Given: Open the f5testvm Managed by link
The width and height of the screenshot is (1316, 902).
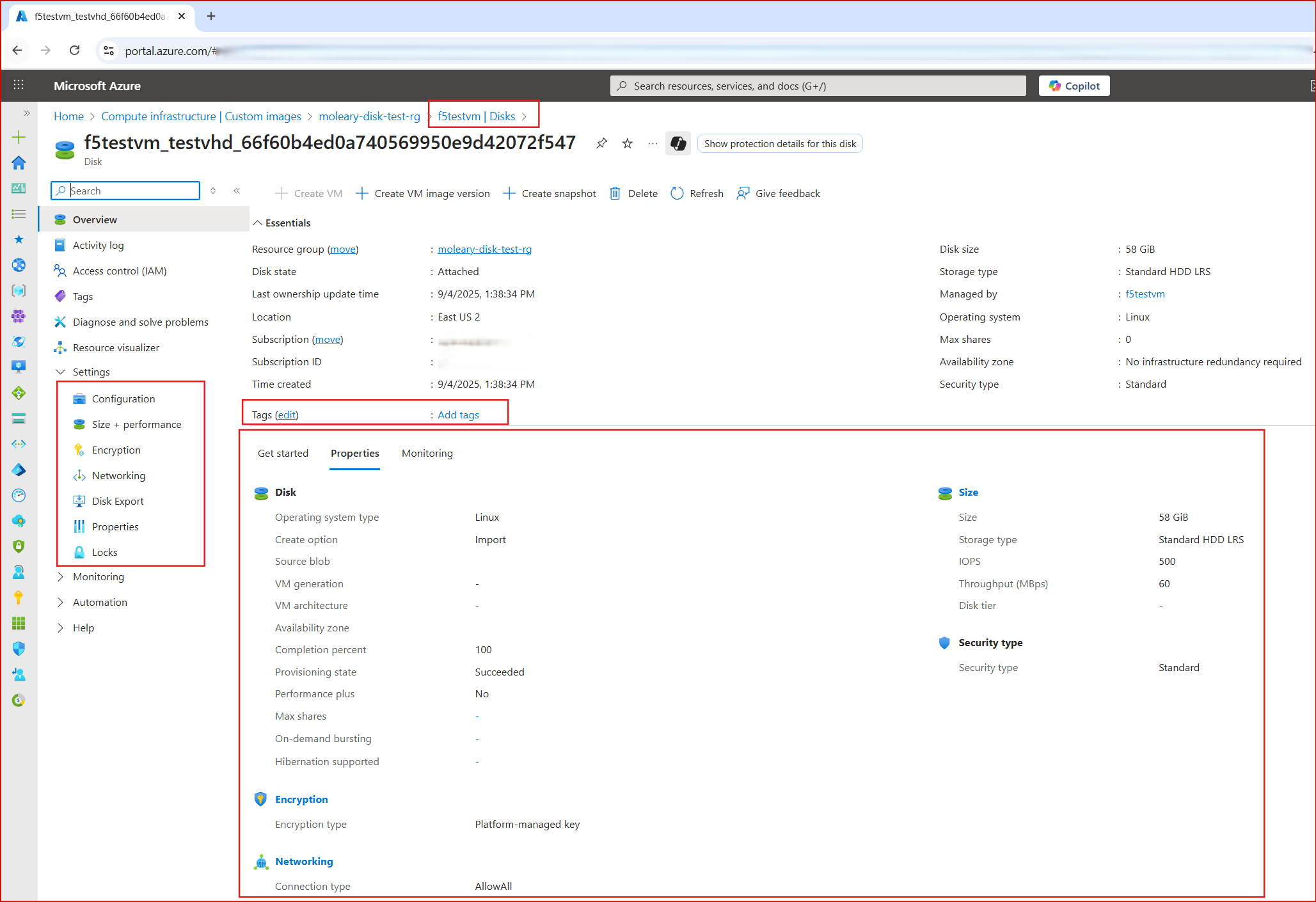Looking at the screenshot, I should click(x=1145, y=294).
